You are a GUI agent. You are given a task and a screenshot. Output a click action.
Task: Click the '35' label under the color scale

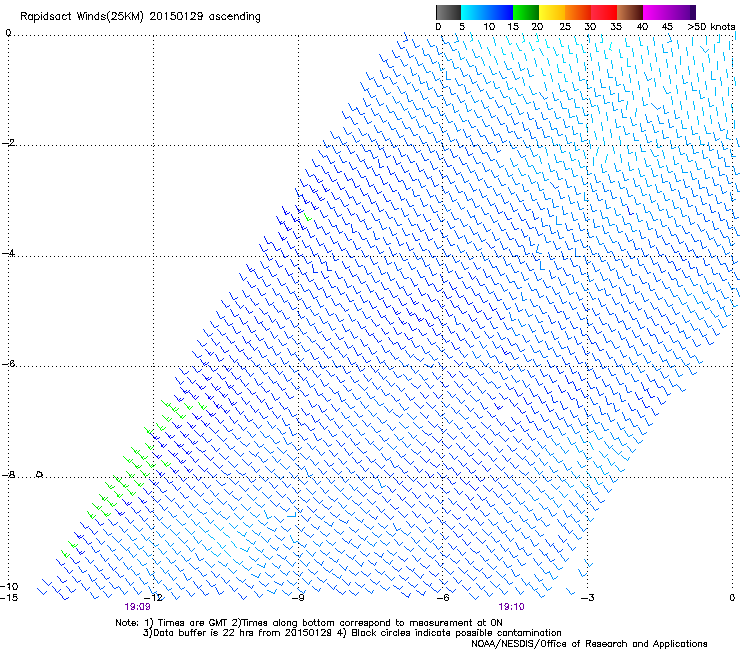click(616, 27)
